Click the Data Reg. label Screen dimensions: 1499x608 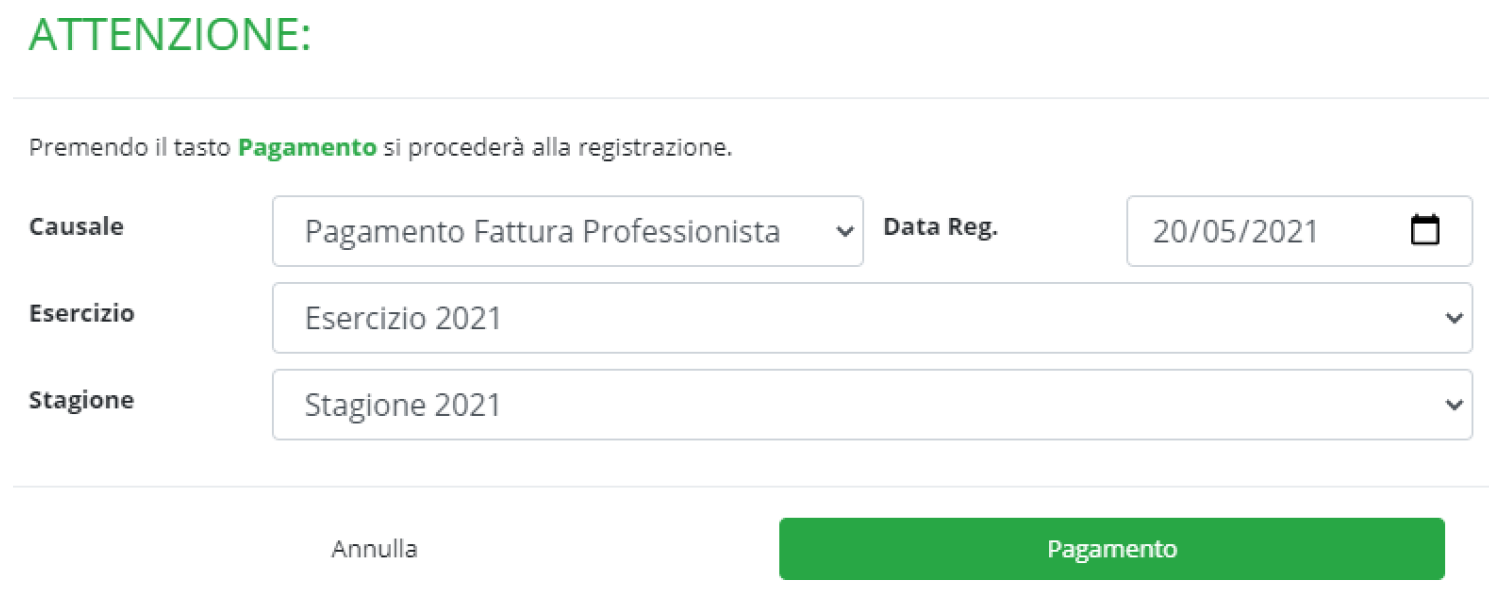(x=940, y=227)
